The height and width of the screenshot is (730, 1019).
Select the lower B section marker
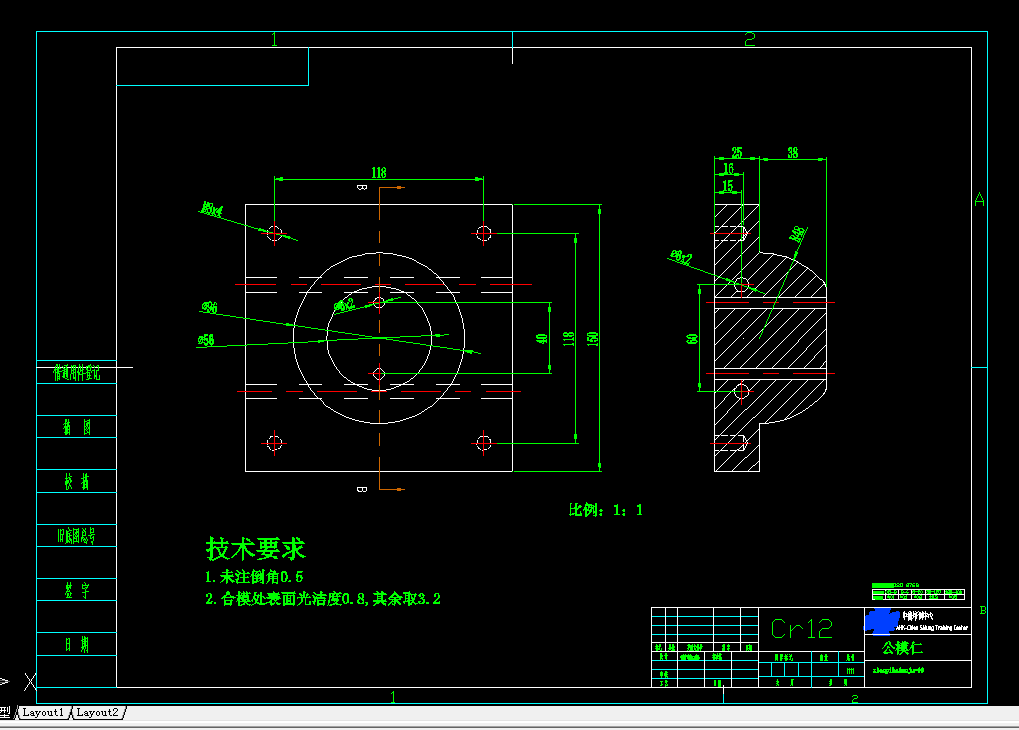pos(362,489)
